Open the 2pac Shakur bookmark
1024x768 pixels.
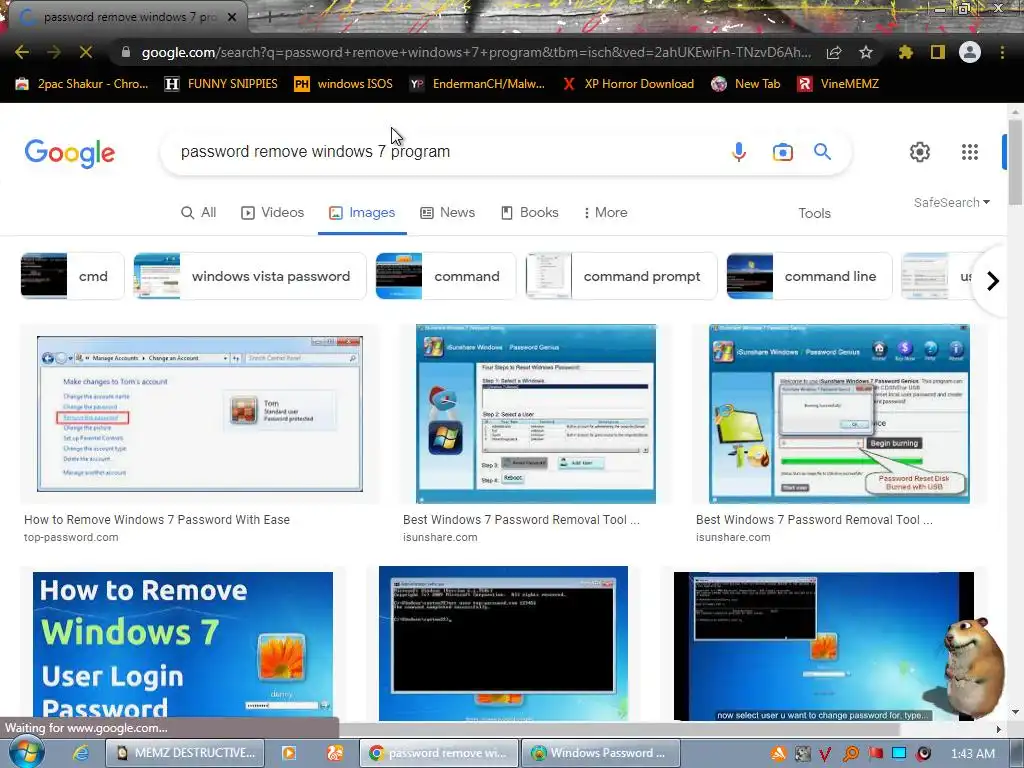pos(82,84)
